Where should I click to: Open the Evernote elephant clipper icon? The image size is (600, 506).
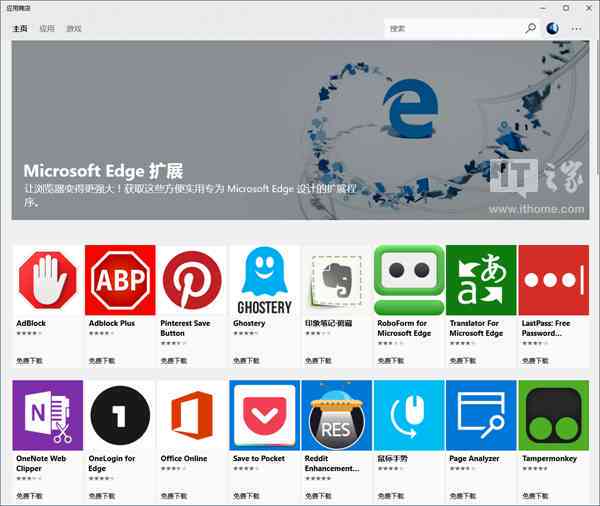(x=337, y=281)
